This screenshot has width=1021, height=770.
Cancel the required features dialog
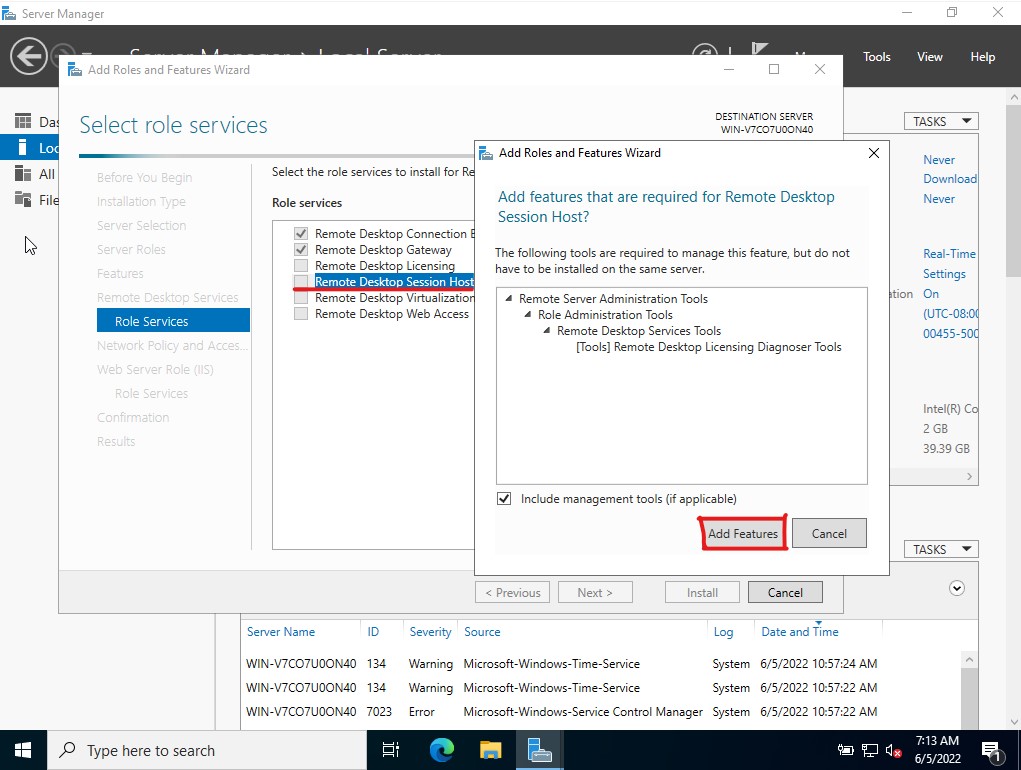tap(829, 533)
